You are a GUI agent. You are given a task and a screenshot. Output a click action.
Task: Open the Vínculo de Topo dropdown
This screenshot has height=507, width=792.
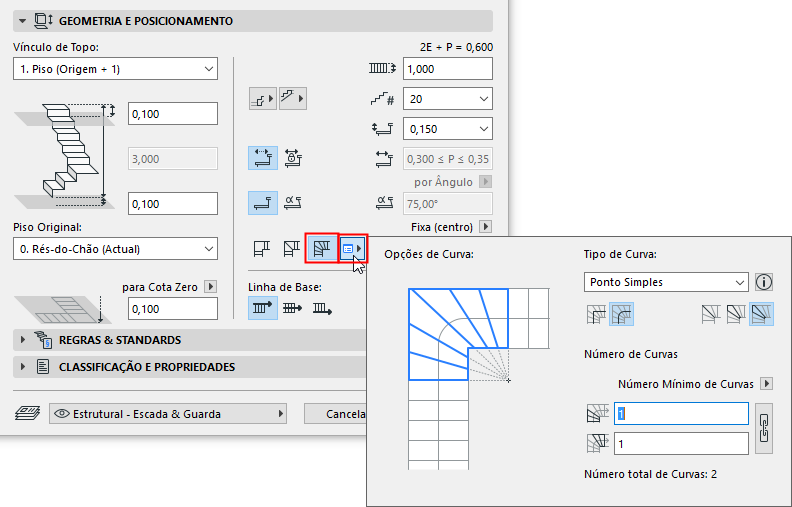(116, 69)
